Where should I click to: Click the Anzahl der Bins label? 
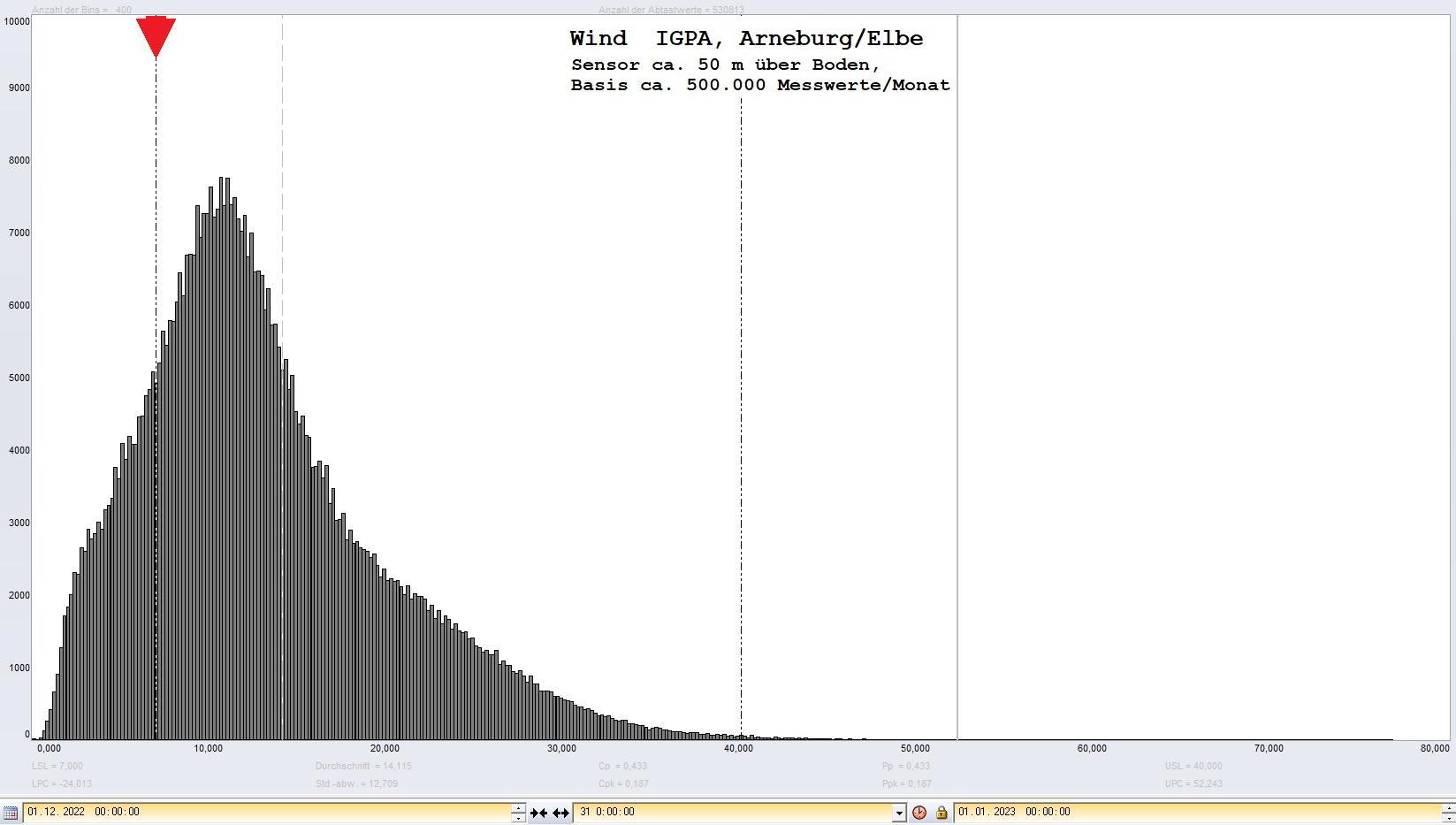coord(81,10)
